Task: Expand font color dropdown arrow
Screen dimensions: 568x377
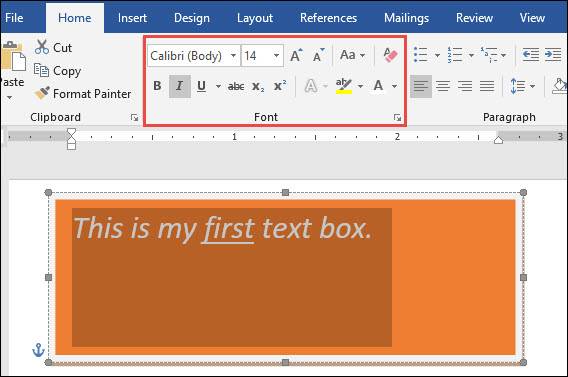Action: (394, 86)
